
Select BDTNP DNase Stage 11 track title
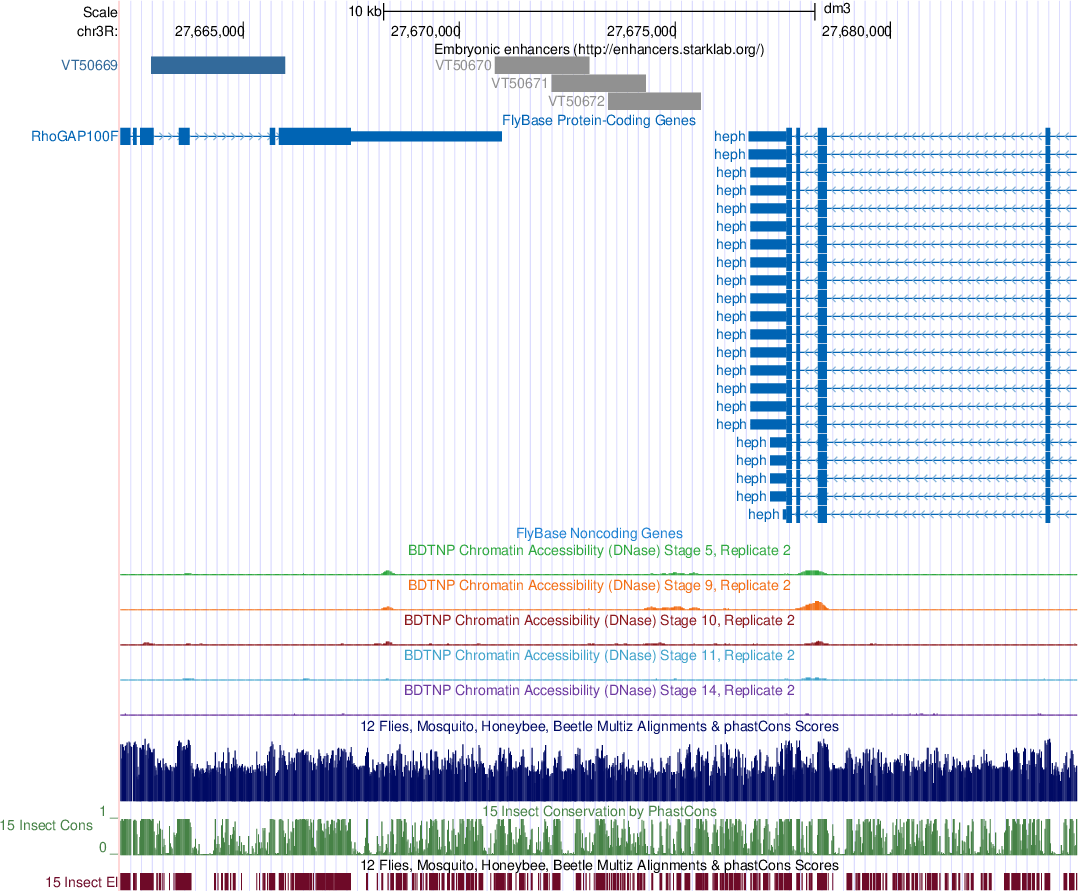click(x=599, y=655)
